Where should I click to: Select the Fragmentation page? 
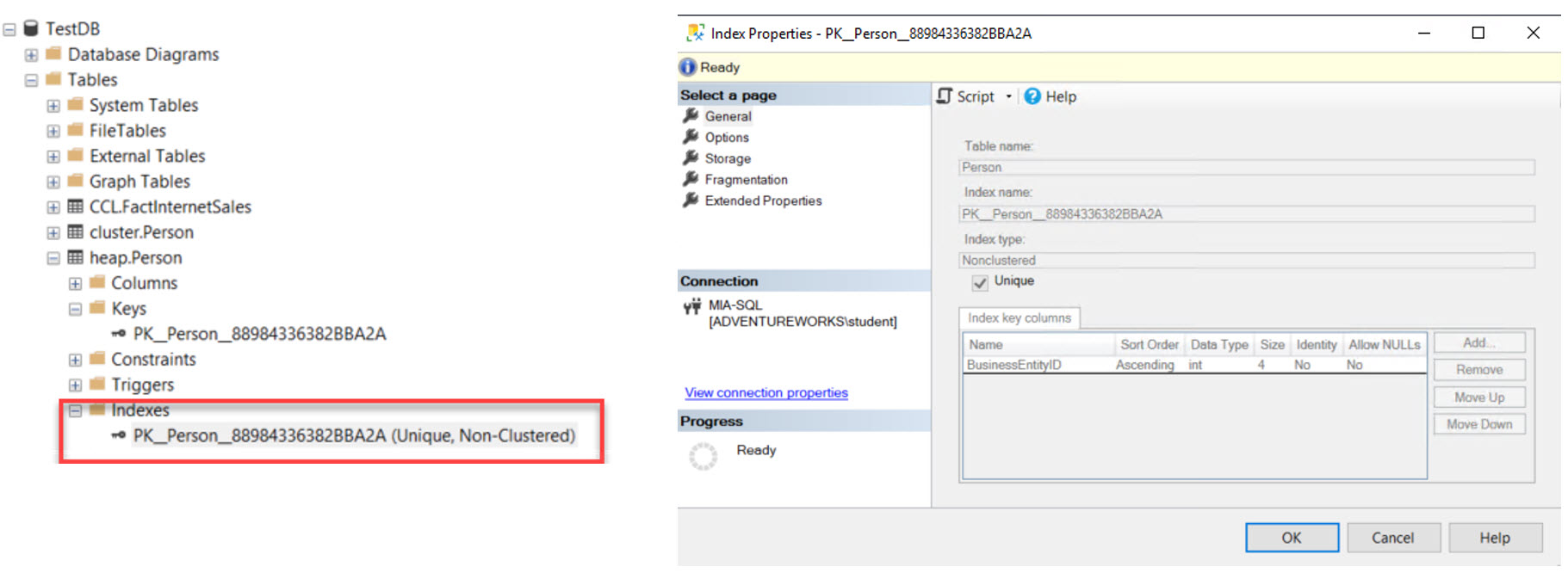click(746, 180)
